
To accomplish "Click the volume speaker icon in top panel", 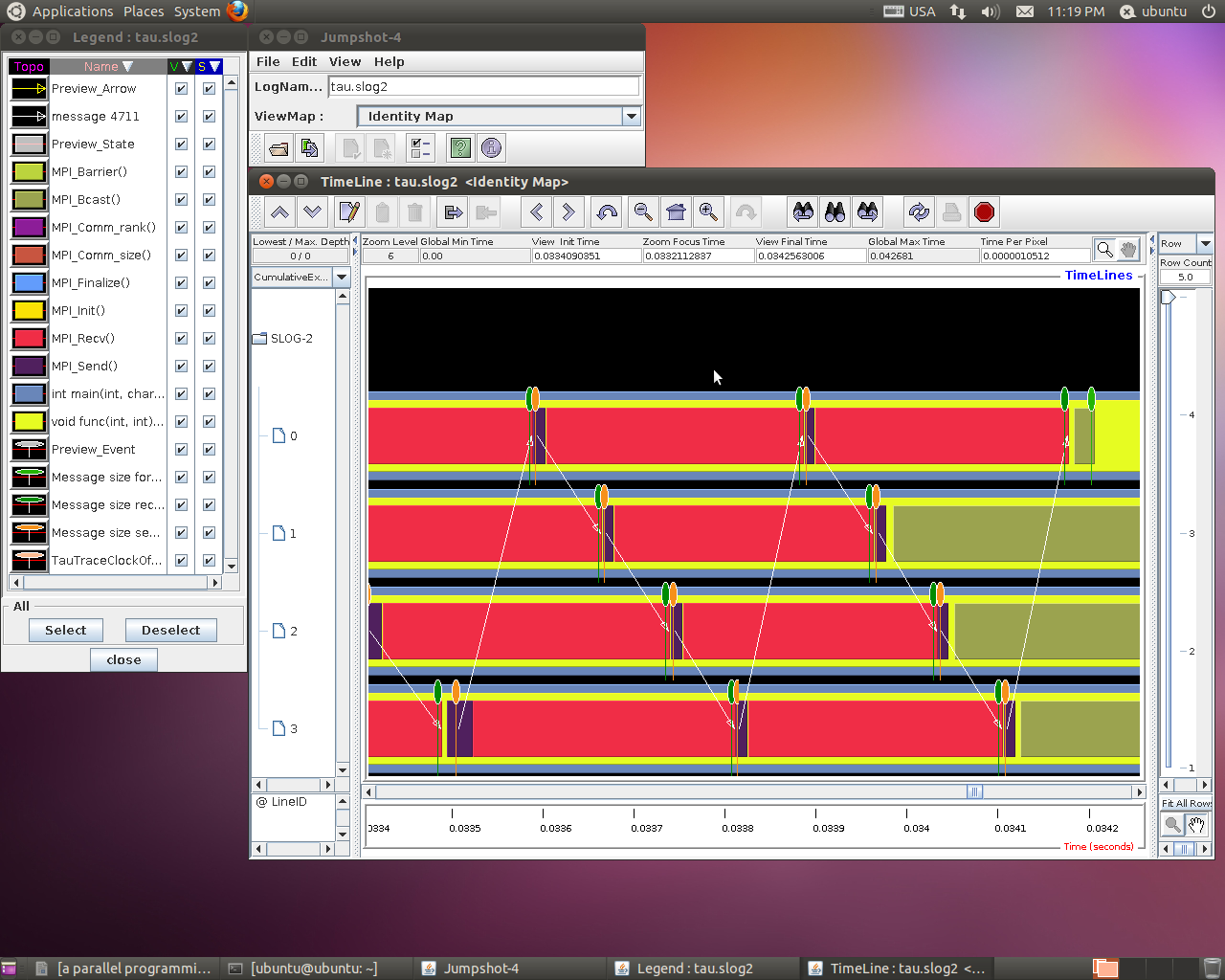I will pos(990,11).
